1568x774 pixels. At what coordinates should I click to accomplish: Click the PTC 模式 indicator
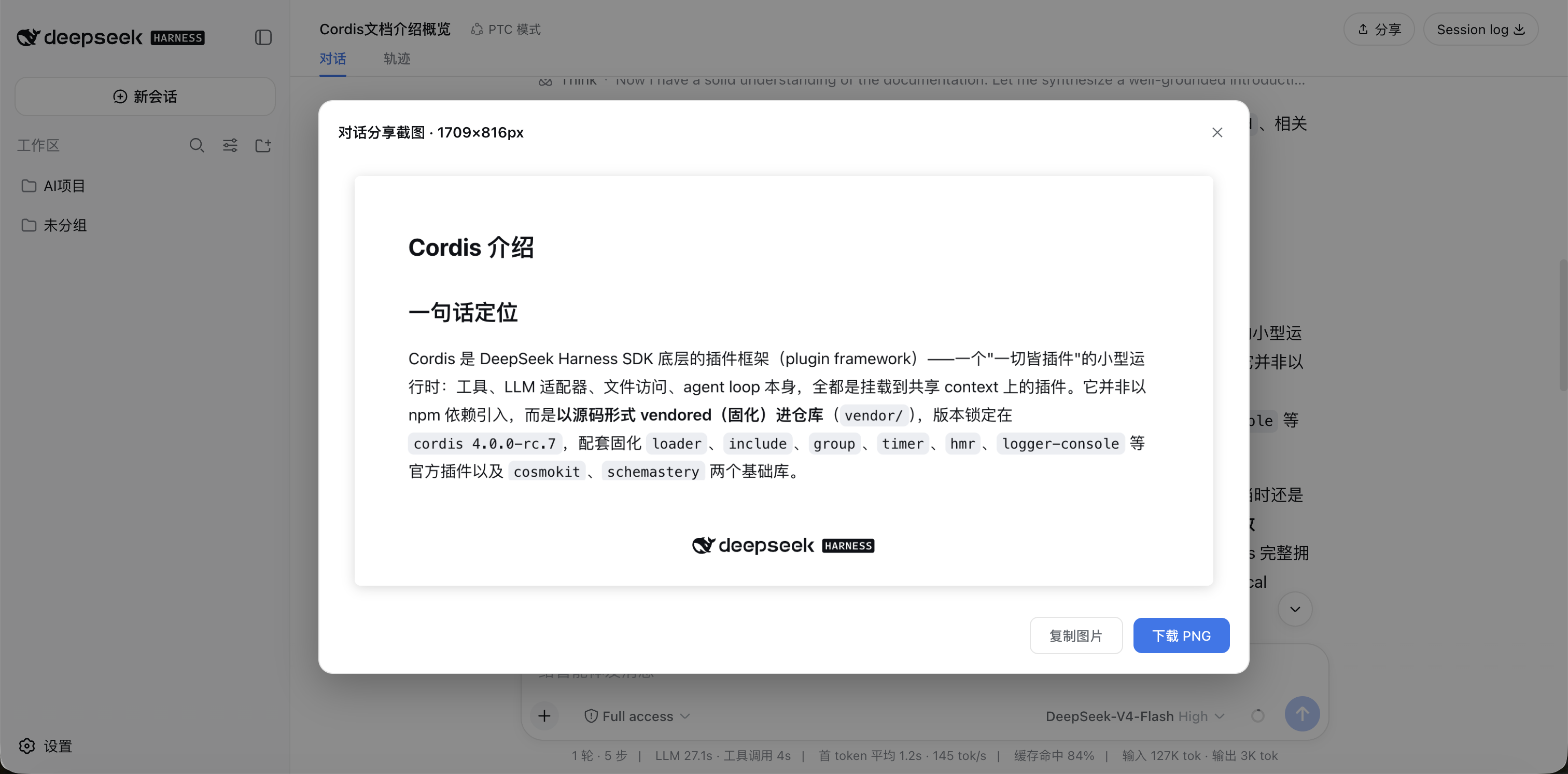point(506,29)
